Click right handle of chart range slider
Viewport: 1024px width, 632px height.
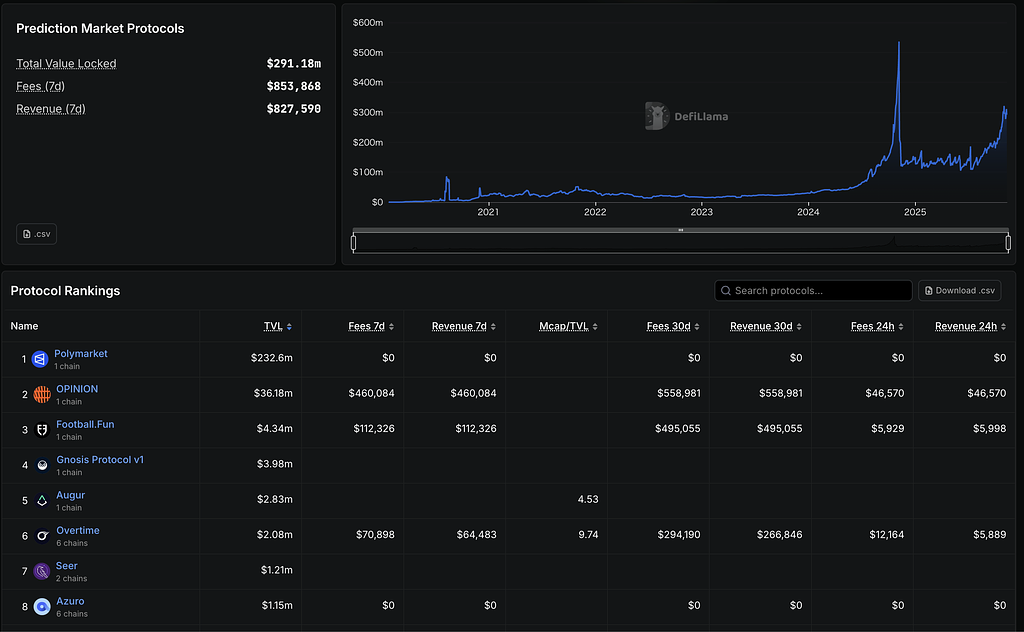(1008, 243)
